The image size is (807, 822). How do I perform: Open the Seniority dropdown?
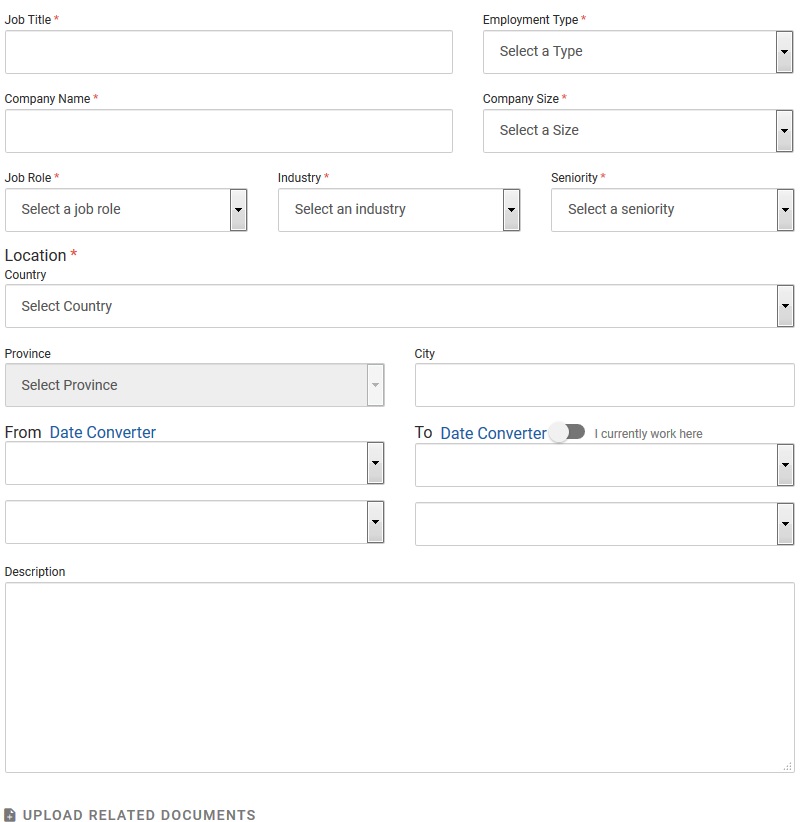pyautogui.click(x=672, y=210)
